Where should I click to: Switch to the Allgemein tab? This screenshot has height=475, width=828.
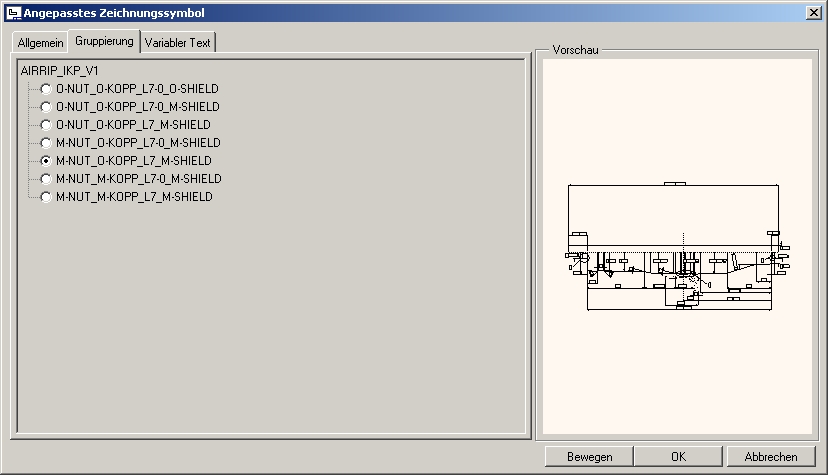40,43
